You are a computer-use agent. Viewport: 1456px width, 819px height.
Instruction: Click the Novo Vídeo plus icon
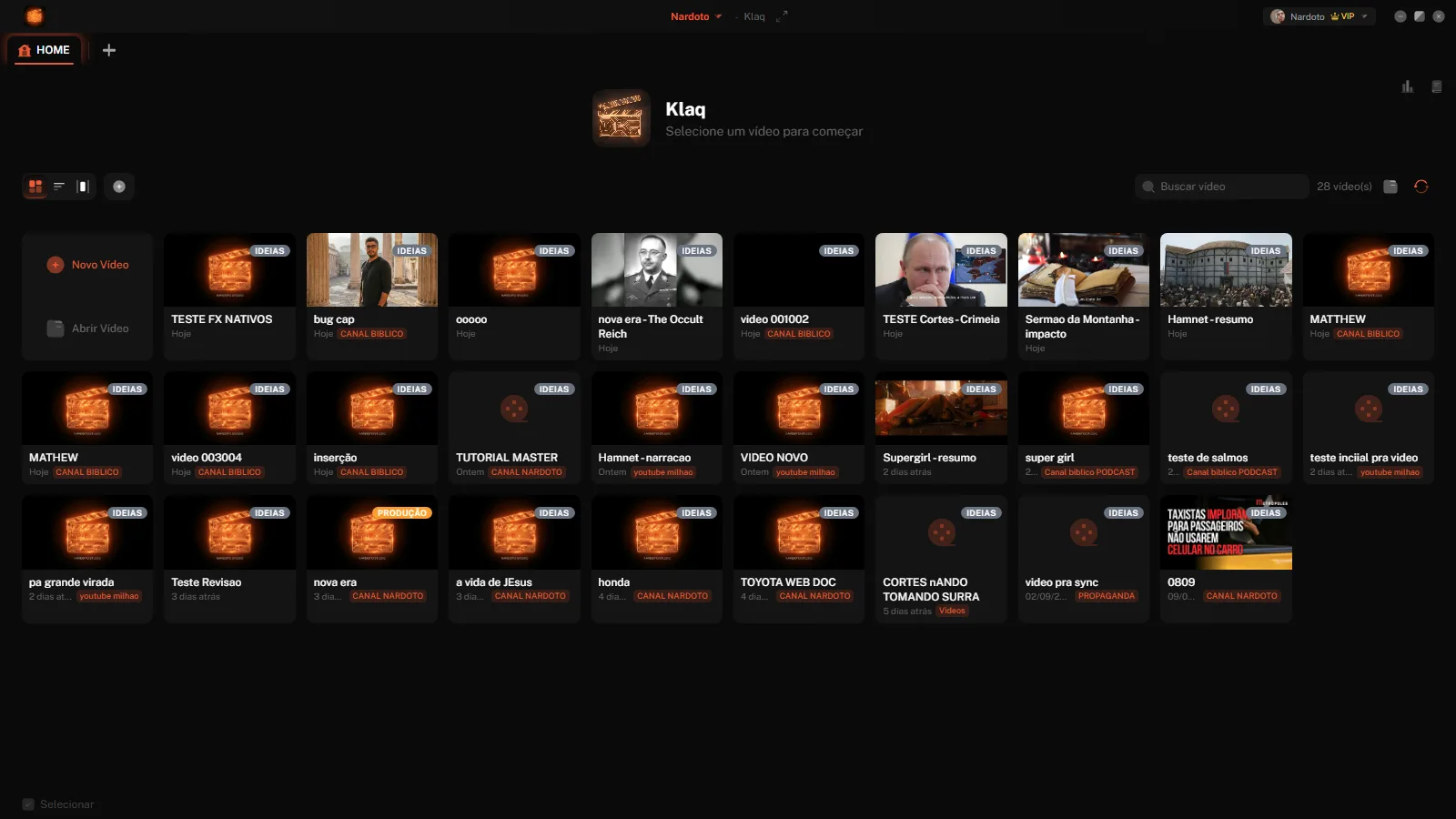coord(56,265)
